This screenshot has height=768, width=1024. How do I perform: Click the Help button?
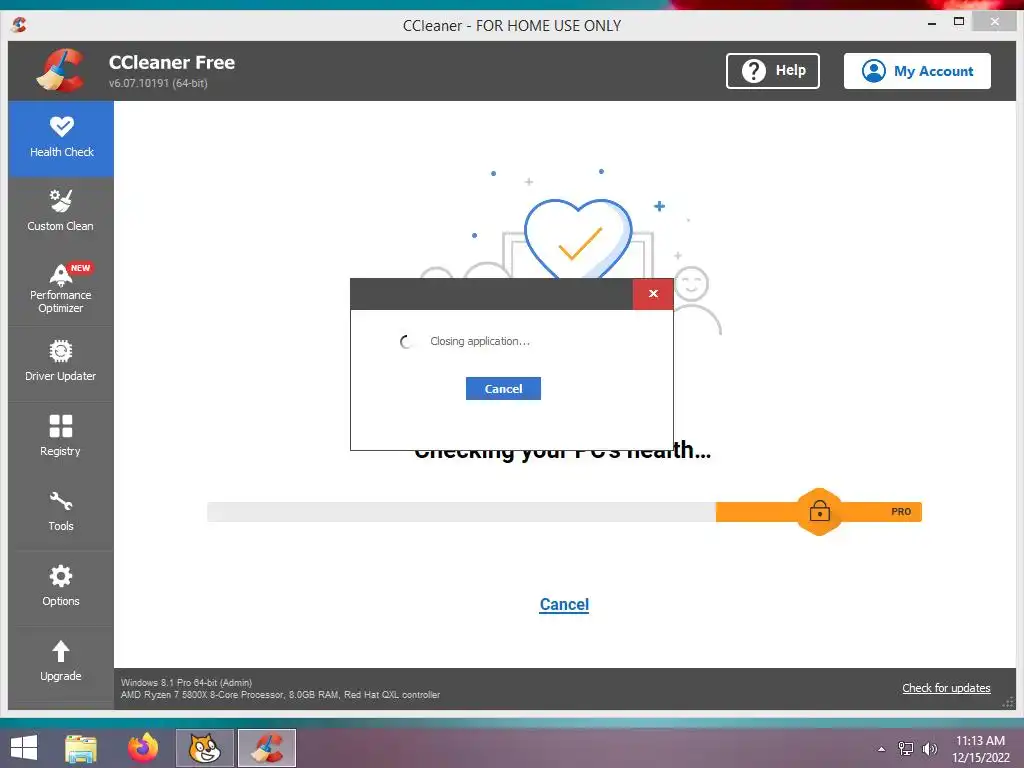[x=773, y=71]
